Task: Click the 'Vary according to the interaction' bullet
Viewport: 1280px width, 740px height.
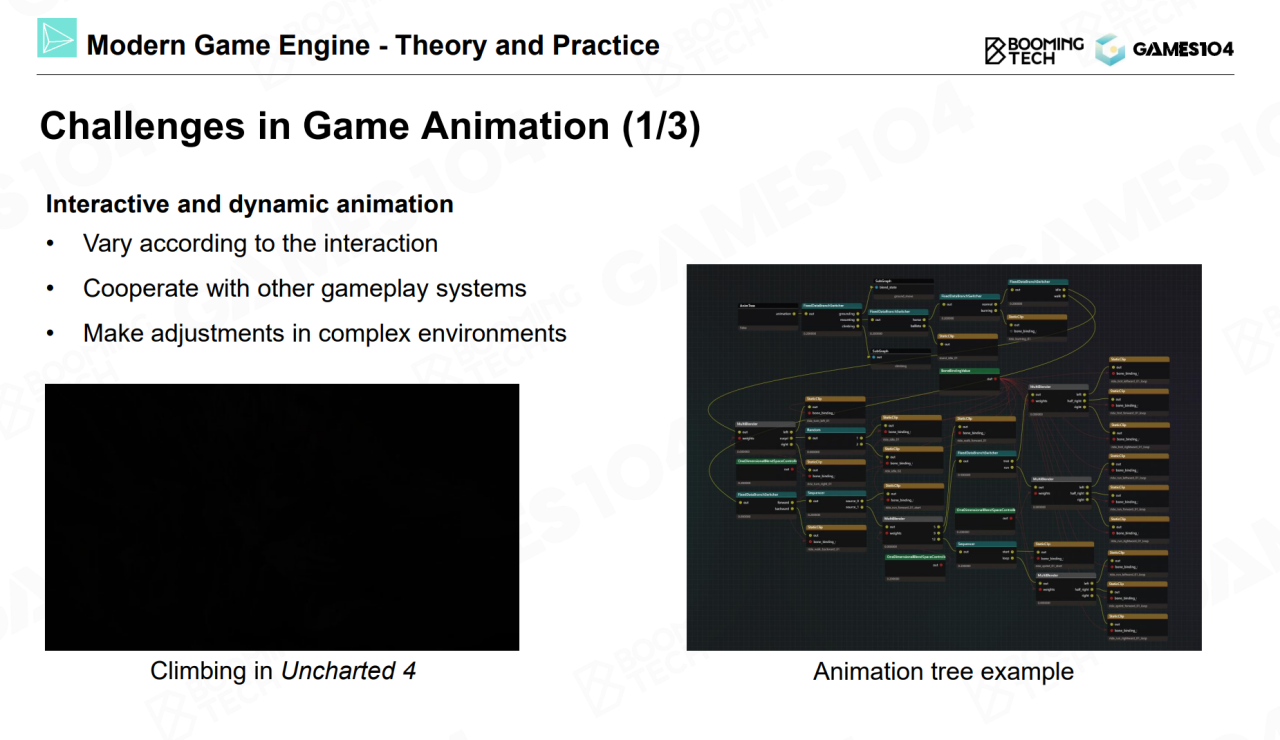Action: coord(260,243)
